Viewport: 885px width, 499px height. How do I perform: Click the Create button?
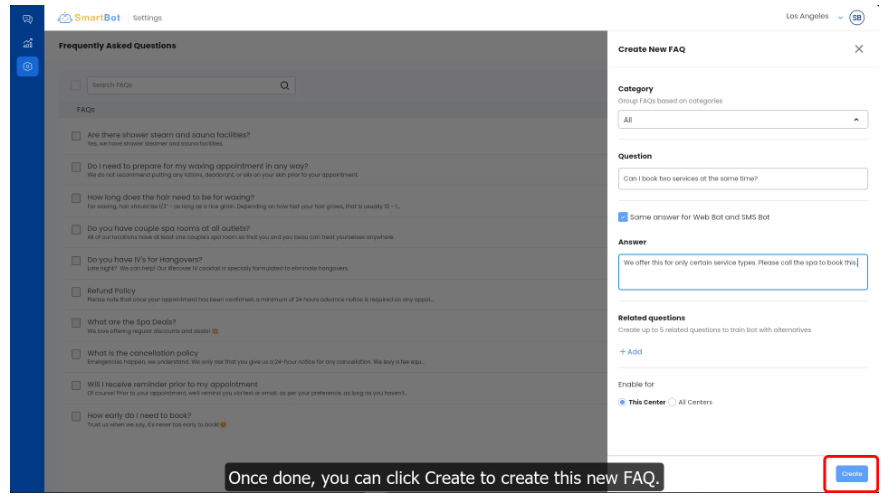(x=851, y=474)
